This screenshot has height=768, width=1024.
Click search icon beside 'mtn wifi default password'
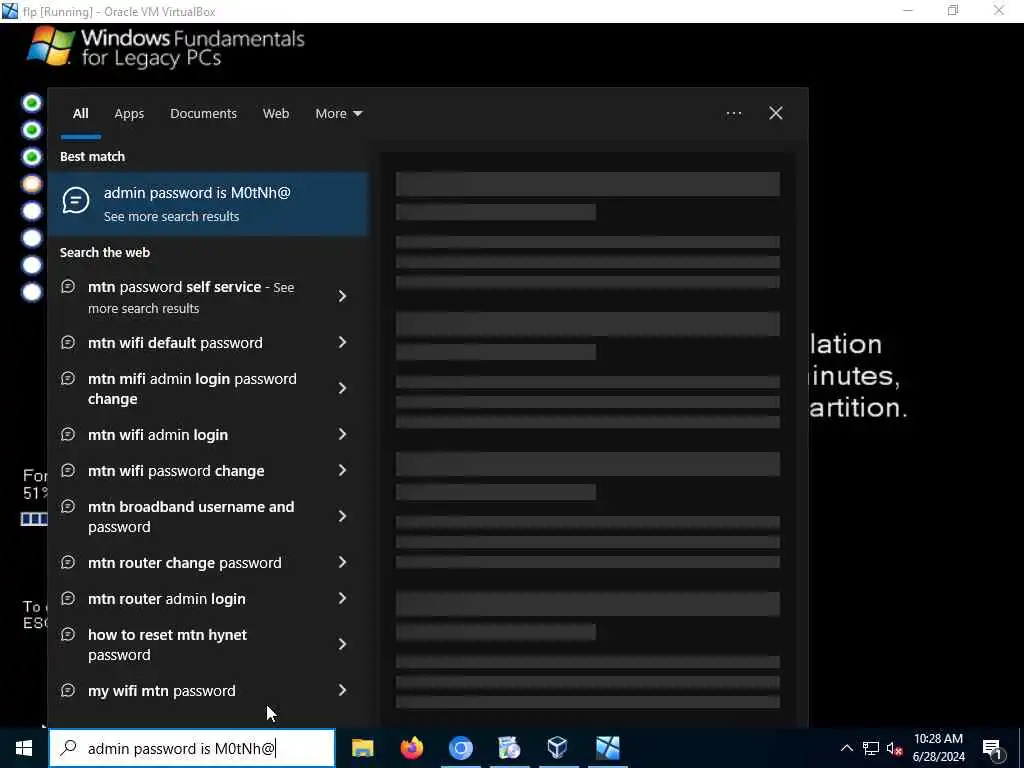click(x=68, y=342)
